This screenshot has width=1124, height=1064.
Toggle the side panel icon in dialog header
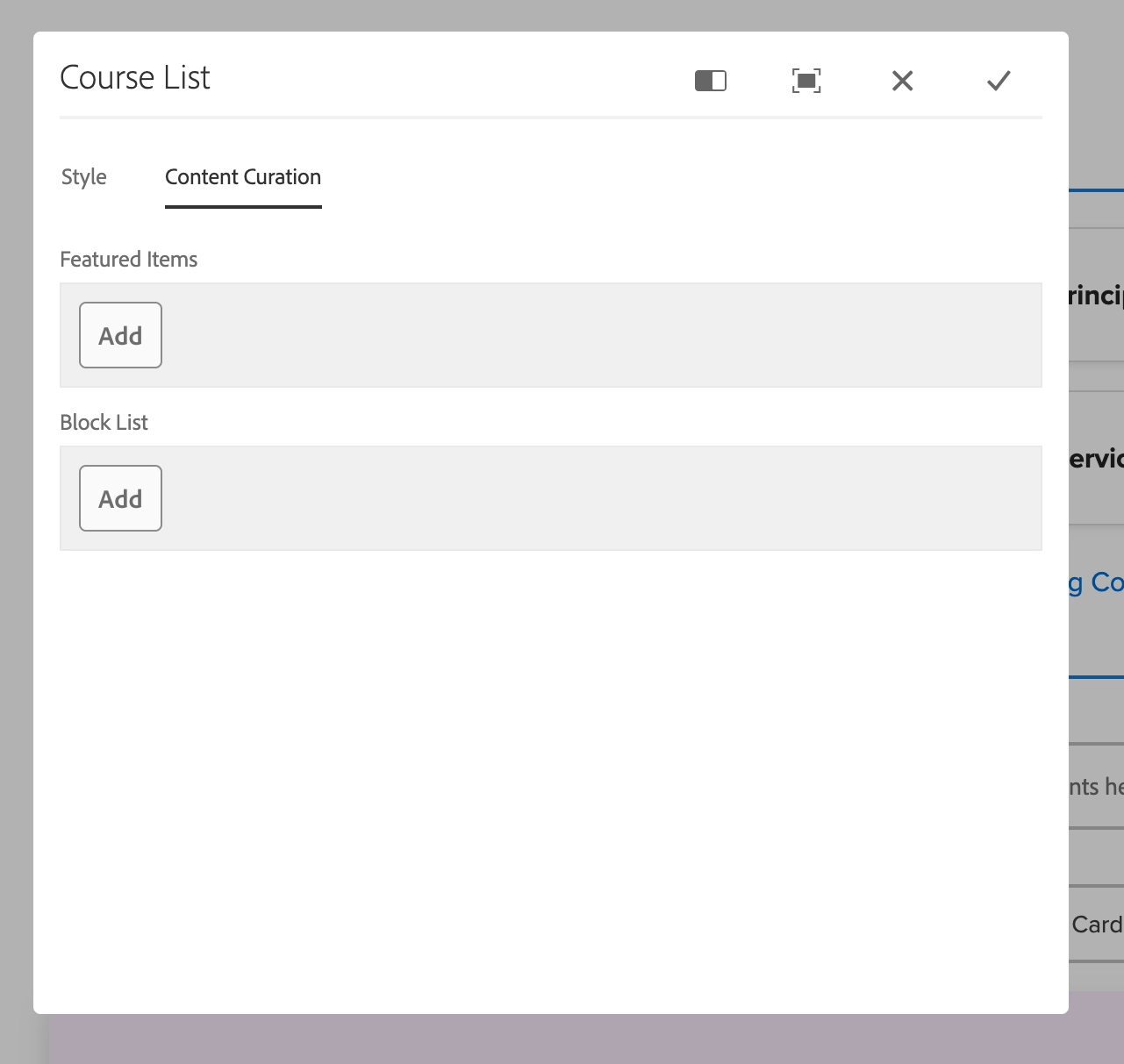click(710, 81)
